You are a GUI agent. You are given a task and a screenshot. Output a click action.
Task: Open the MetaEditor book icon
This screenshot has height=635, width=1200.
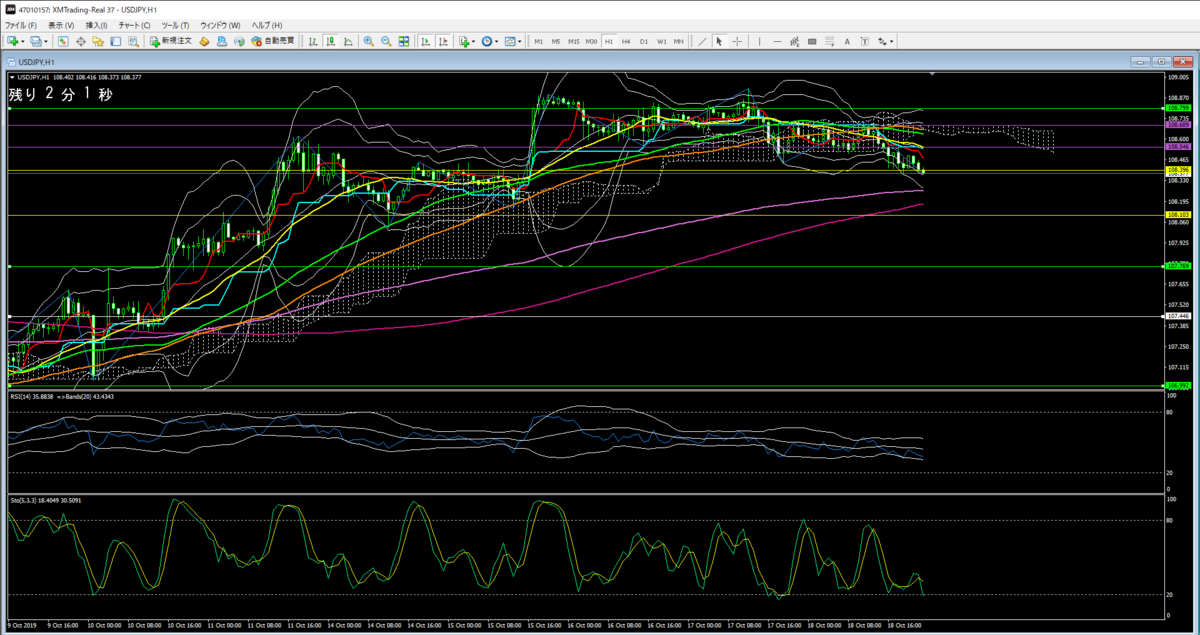pos(203,41)
